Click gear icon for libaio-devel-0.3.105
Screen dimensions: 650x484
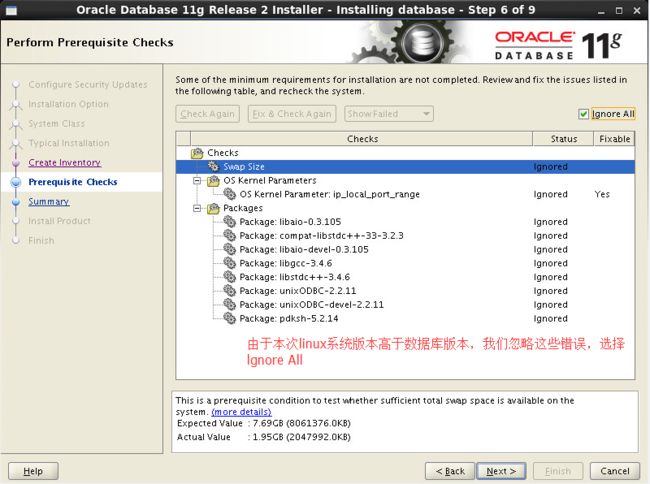[x=229, y=249]
